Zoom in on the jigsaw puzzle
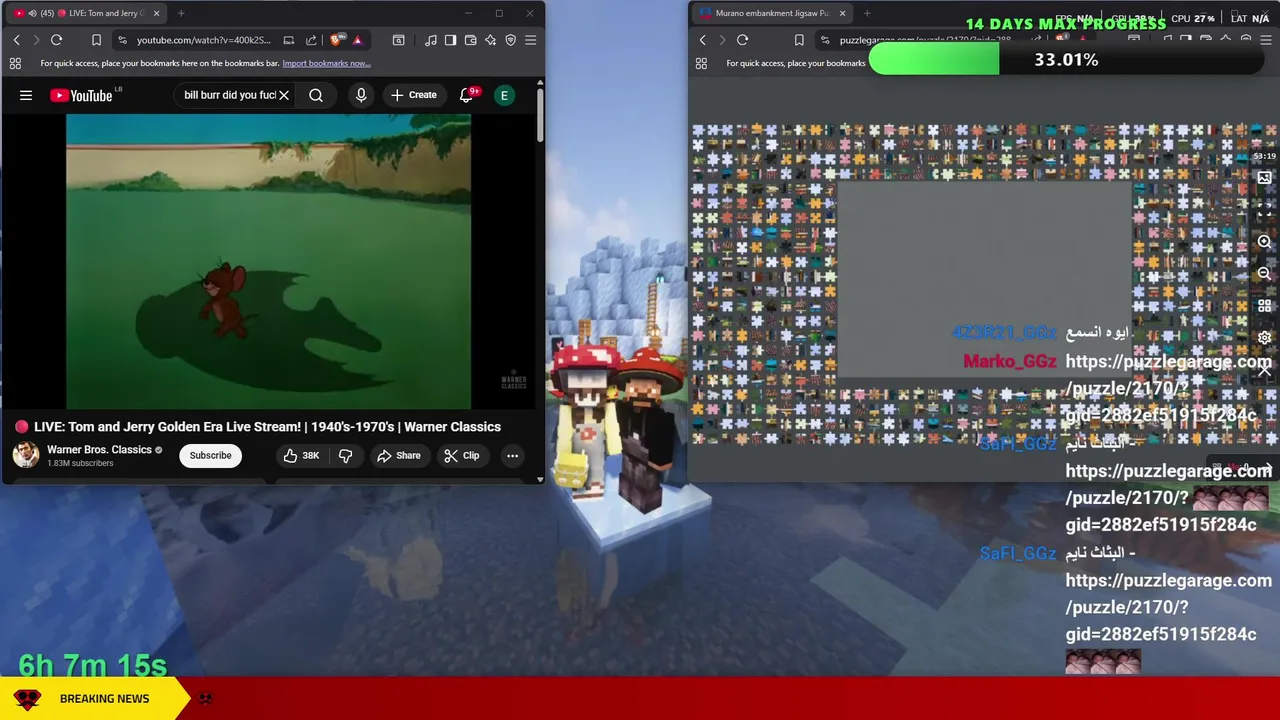 tap(1264, 242)
